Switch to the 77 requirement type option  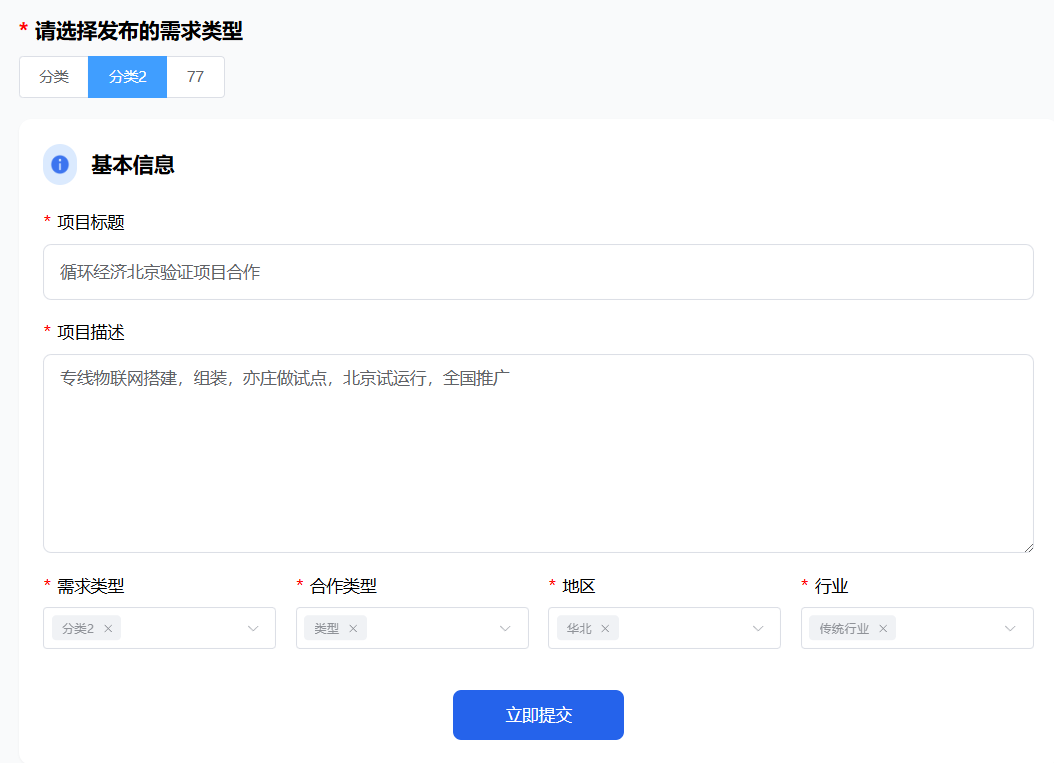195,77
